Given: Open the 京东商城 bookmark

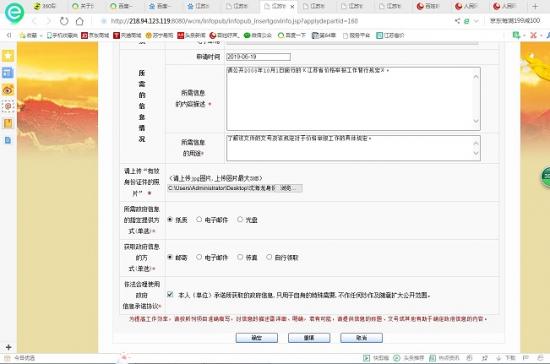Looking at the screenshot, I should 95,35.
